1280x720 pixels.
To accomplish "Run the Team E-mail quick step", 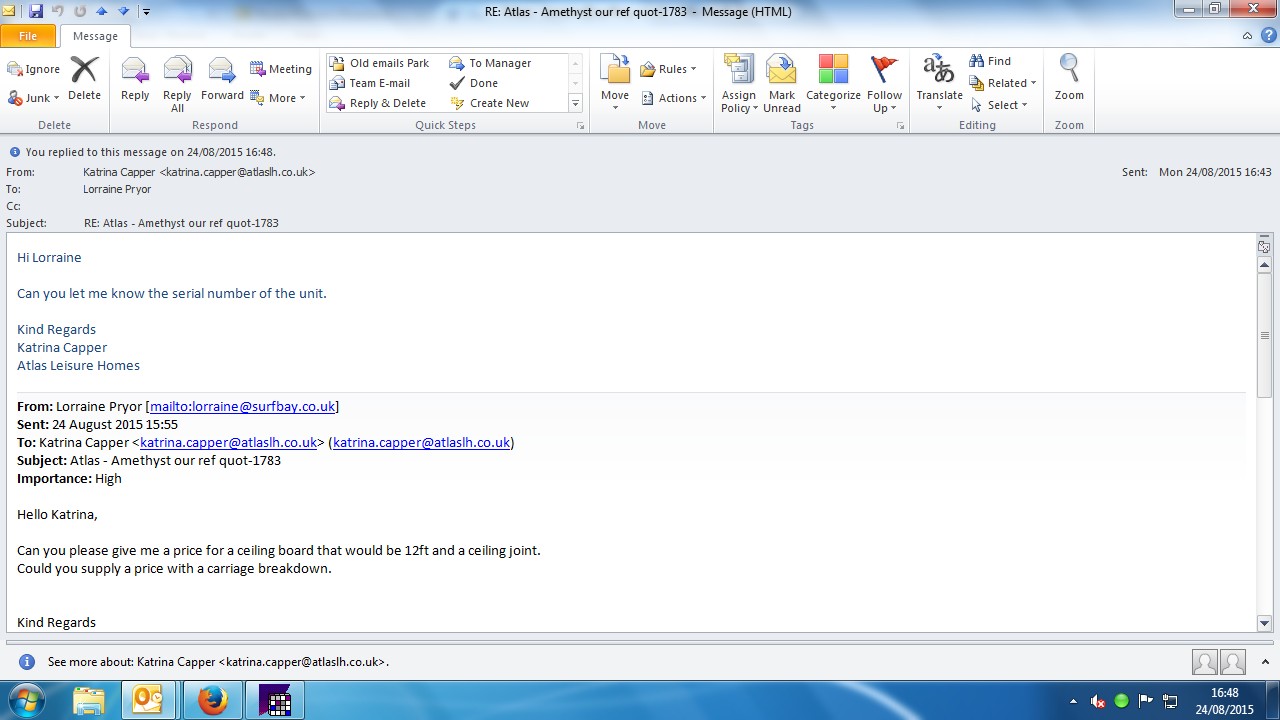I will click(x=370, y=83).
